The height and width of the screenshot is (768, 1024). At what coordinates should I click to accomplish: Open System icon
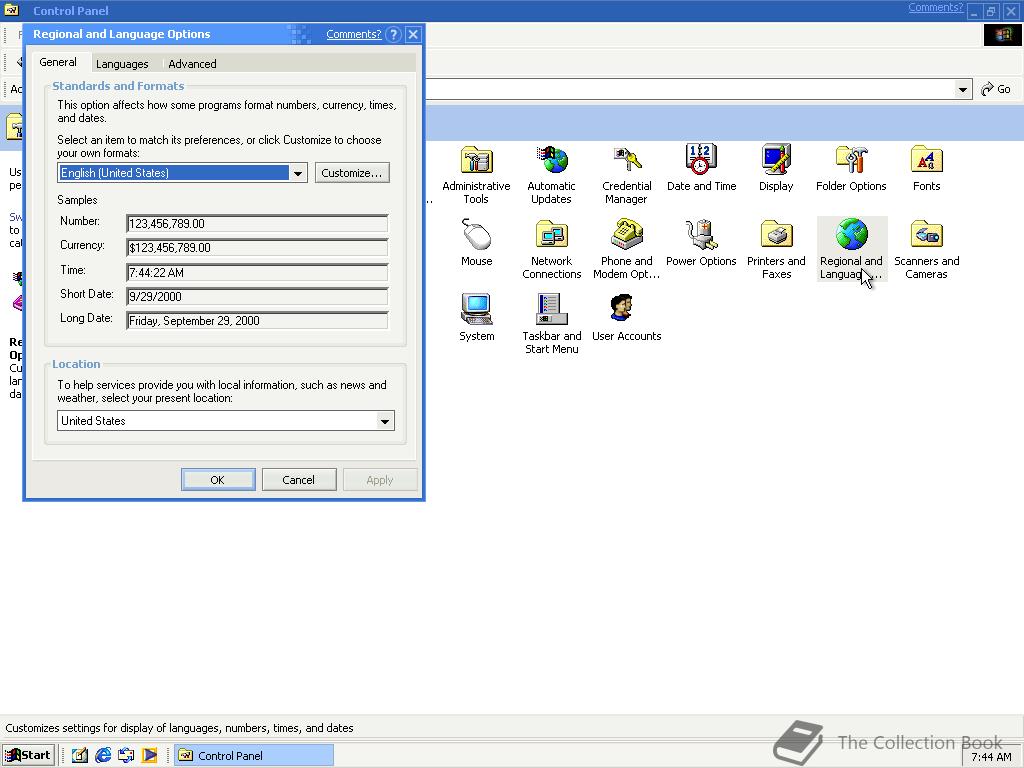click(476, 310)
